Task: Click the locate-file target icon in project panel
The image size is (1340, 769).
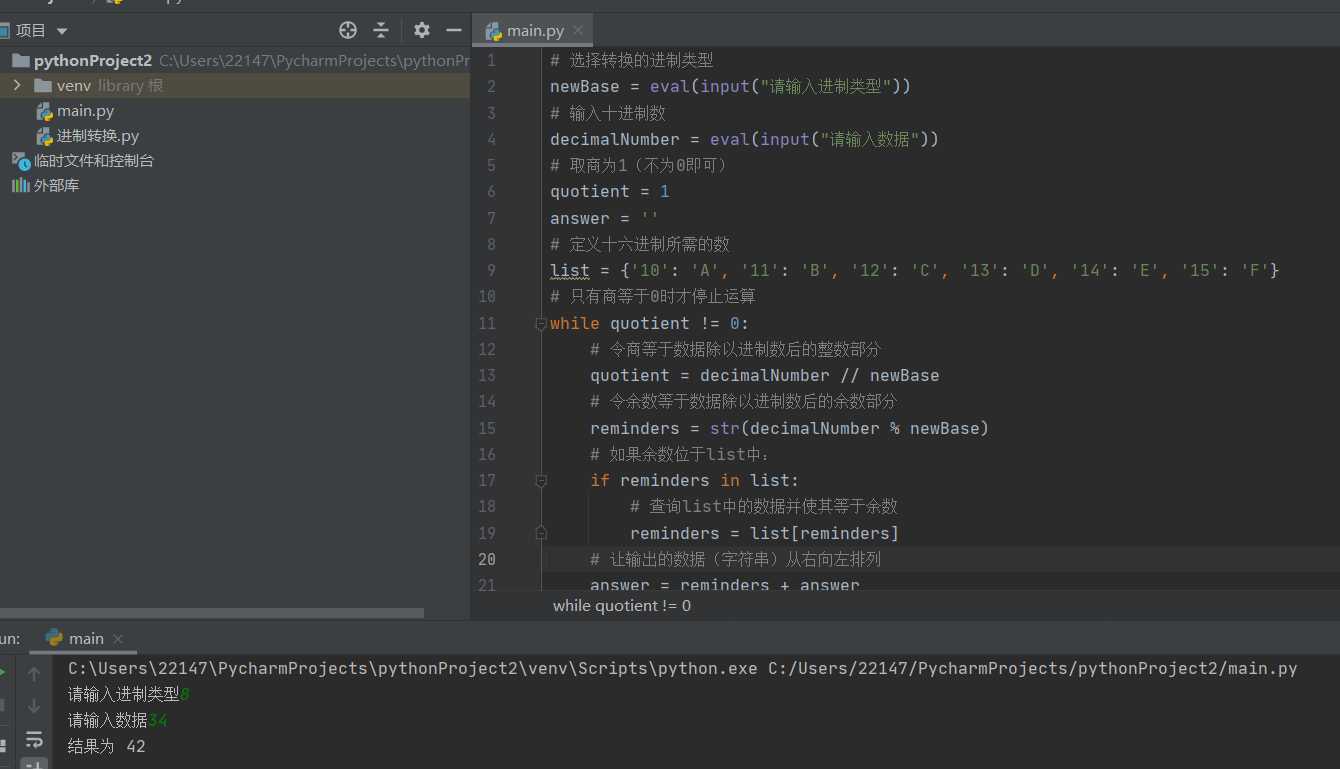Action: coord(348,30)
